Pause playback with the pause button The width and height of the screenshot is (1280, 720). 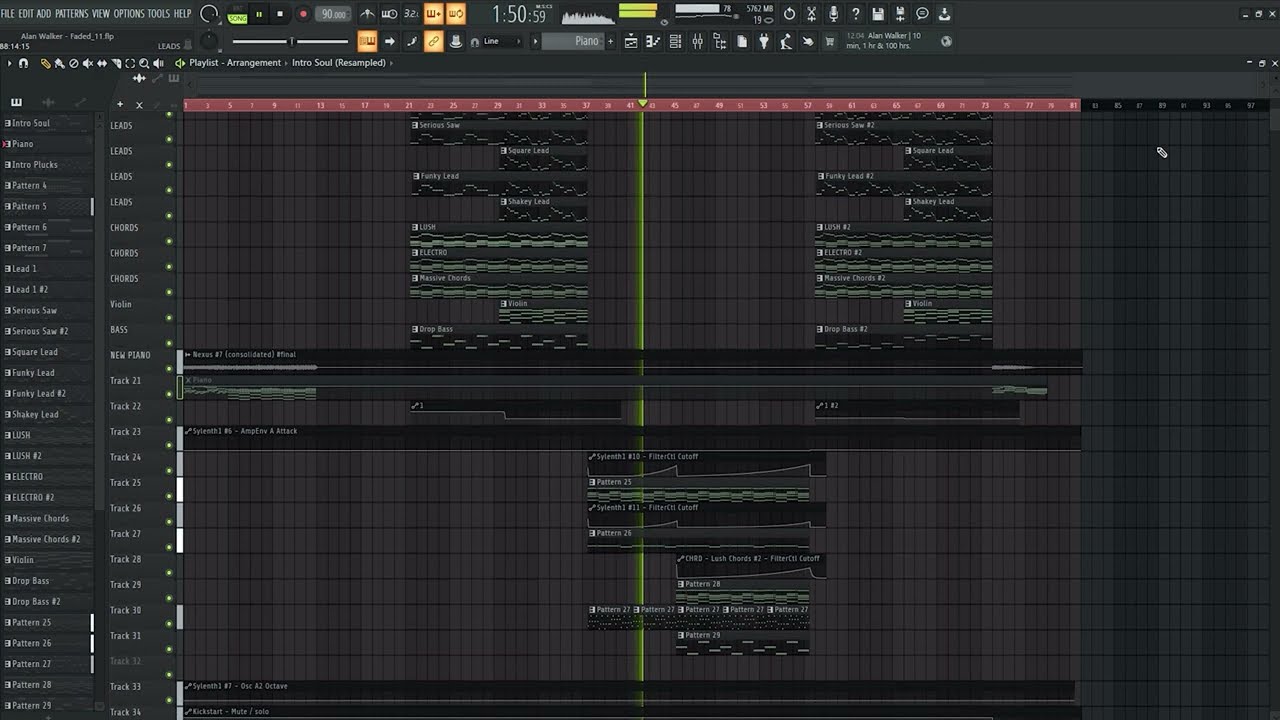(x=259, y=14)
